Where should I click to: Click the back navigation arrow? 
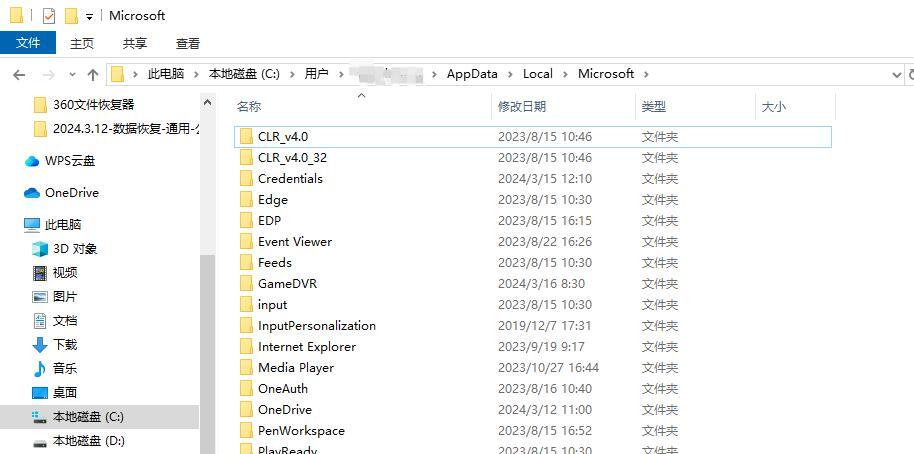(19, 75)
